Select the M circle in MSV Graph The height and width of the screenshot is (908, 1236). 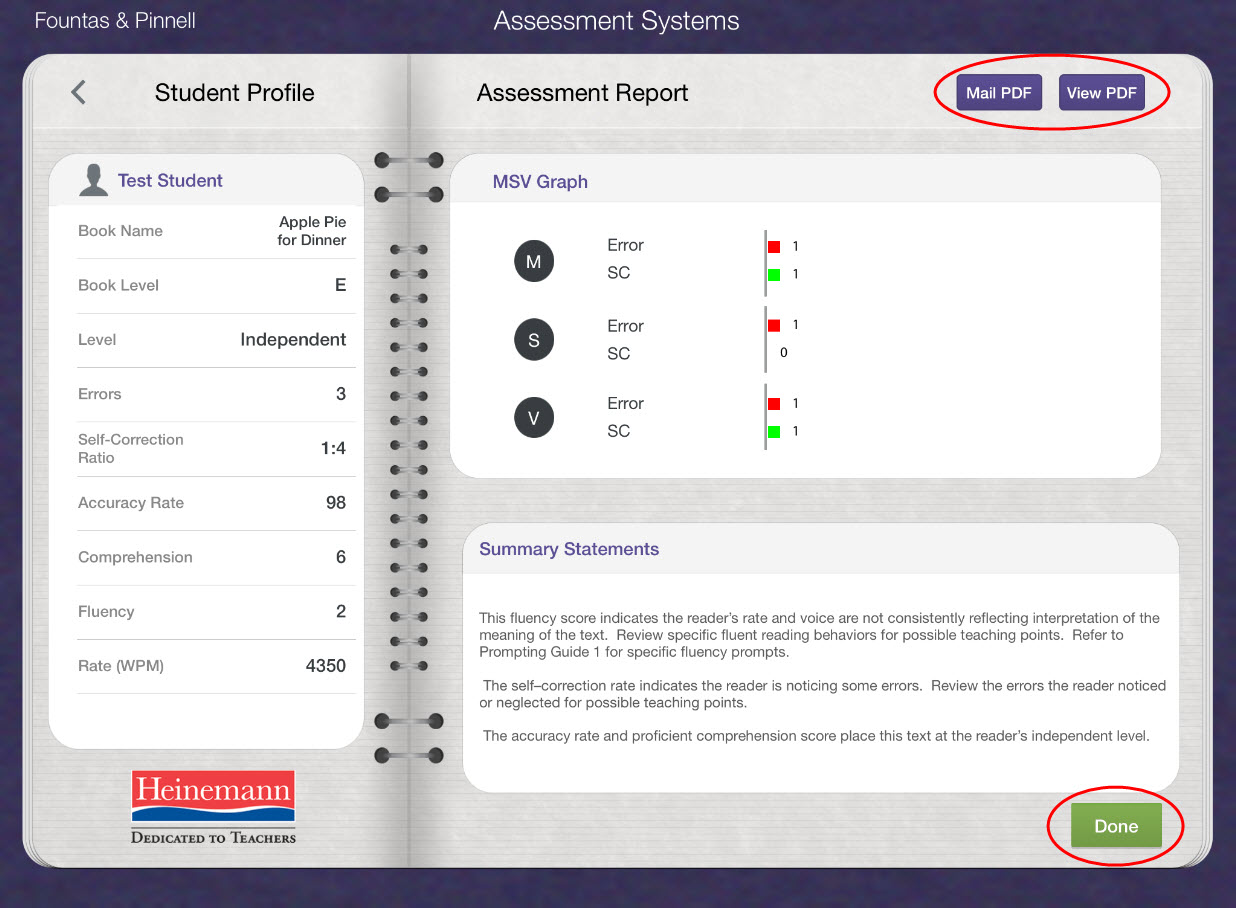[x=534, y=260]
